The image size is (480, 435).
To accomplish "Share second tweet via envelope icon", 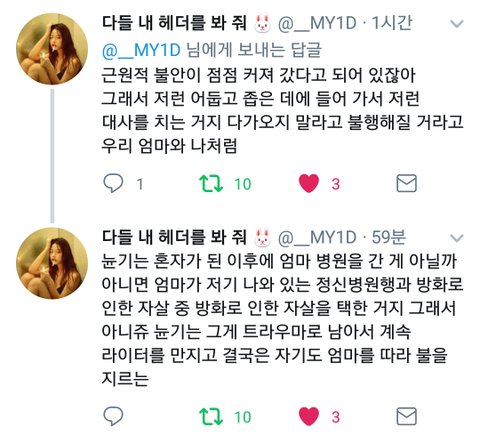I will [x=407, y=416].
